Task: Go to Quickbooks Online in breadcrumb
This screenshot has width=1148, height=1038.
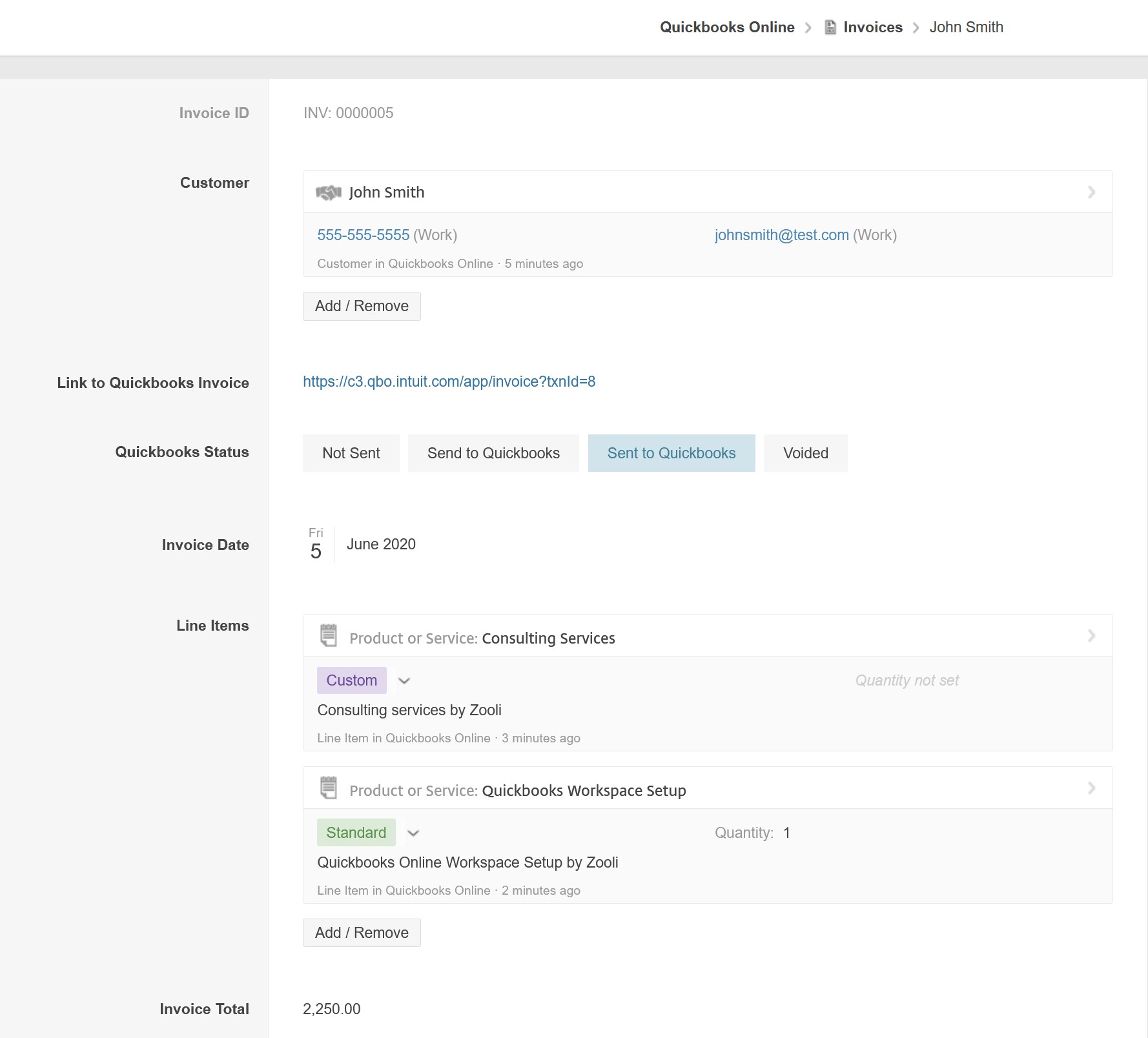Action: 726,27
